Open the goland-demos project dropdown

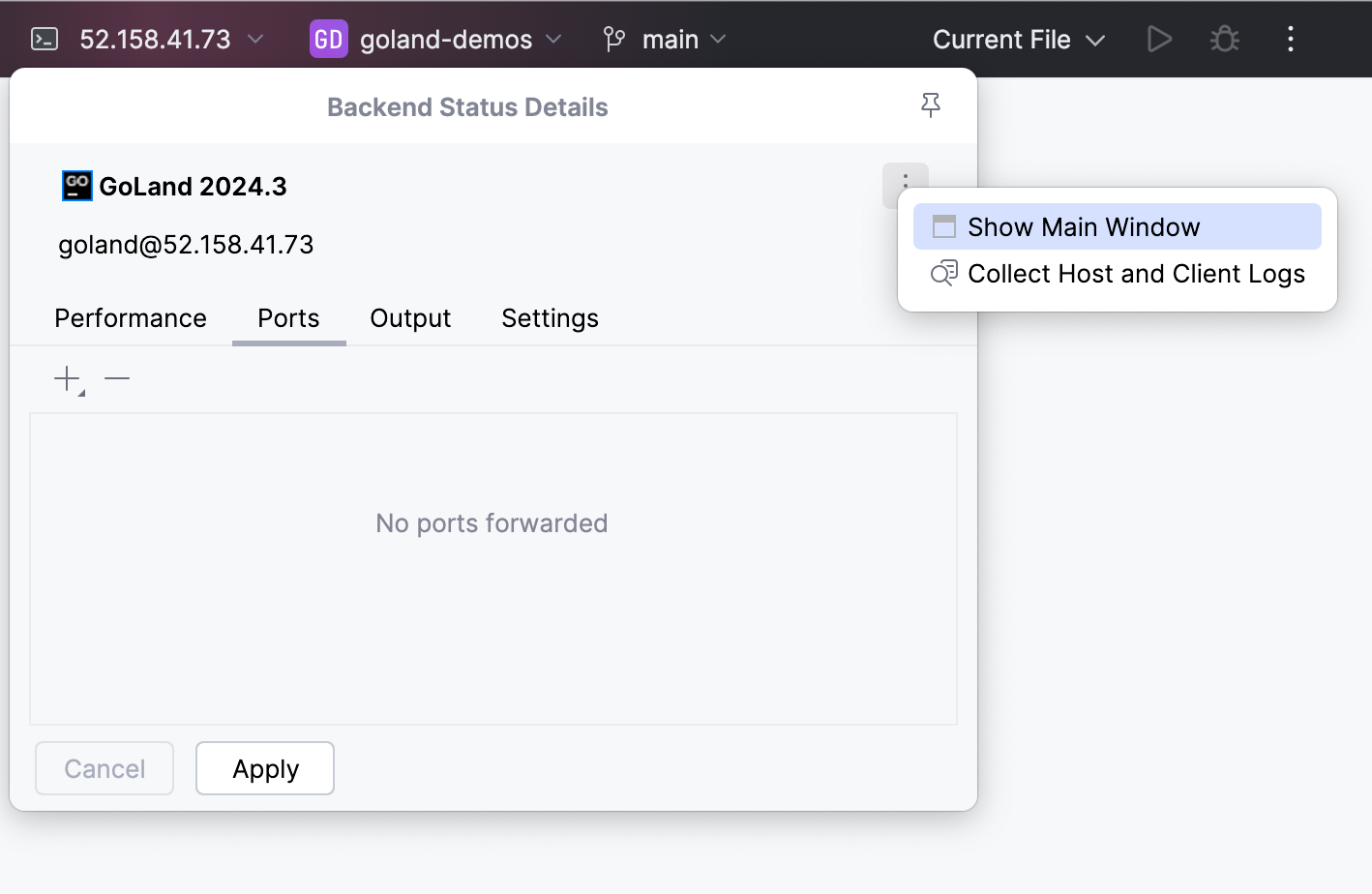(x=552, y=39)
